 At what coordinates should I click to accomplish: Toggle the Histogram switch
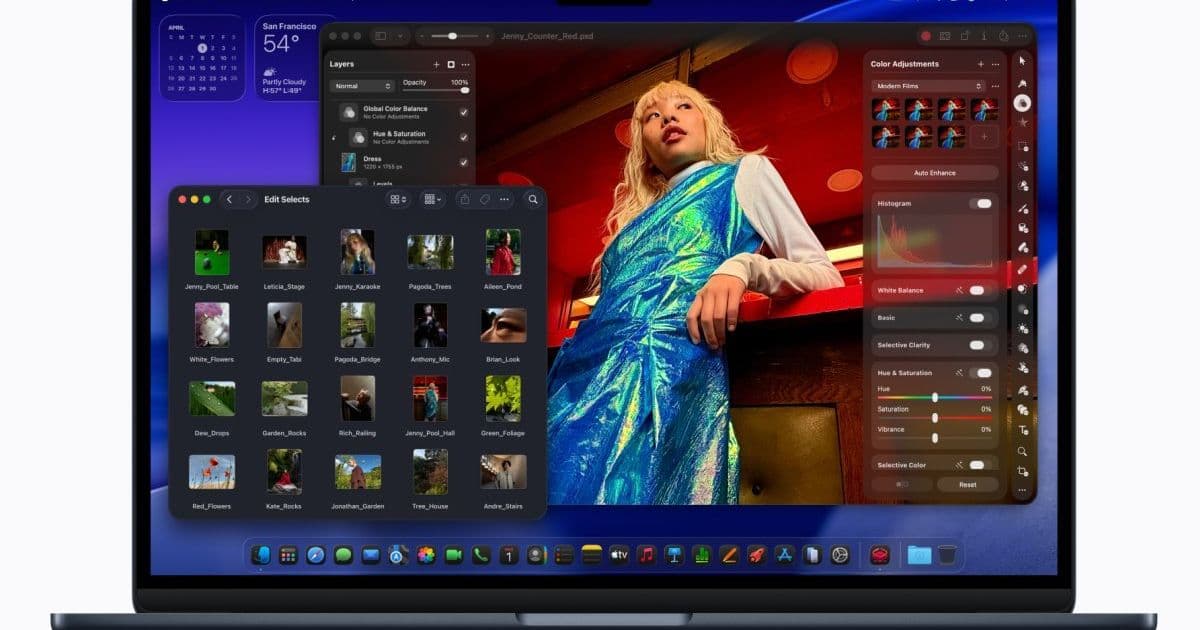981,203
